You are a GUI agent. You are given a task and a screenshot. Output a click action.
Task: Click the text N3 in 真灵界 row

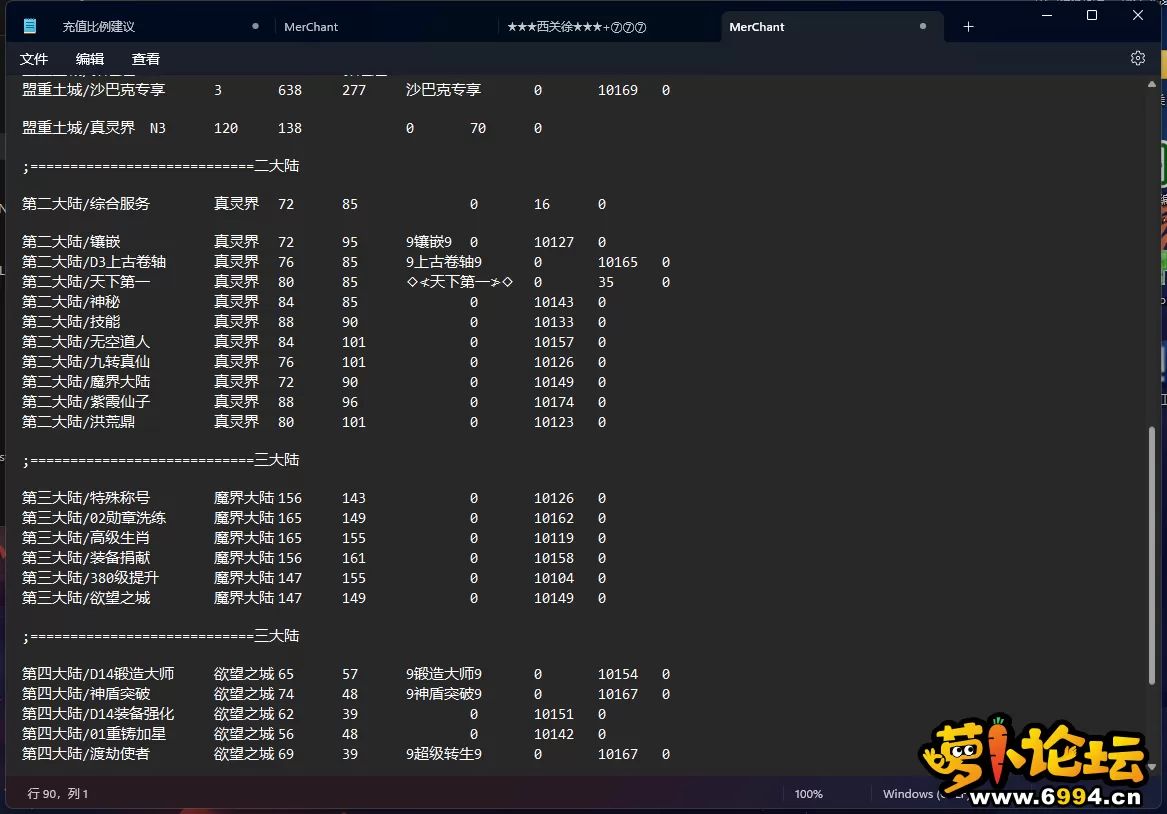pos(158,128)
